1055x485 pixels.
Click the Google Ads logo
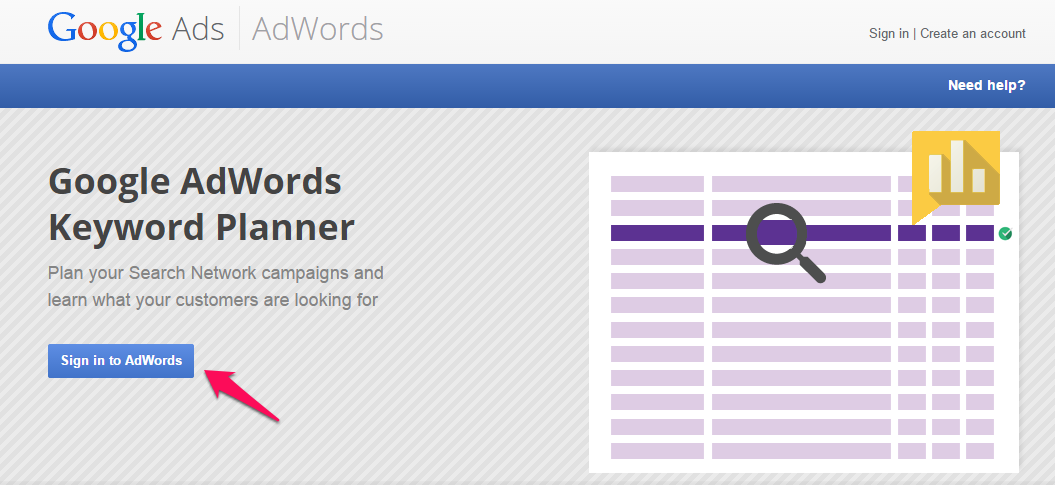pos(136,30)
